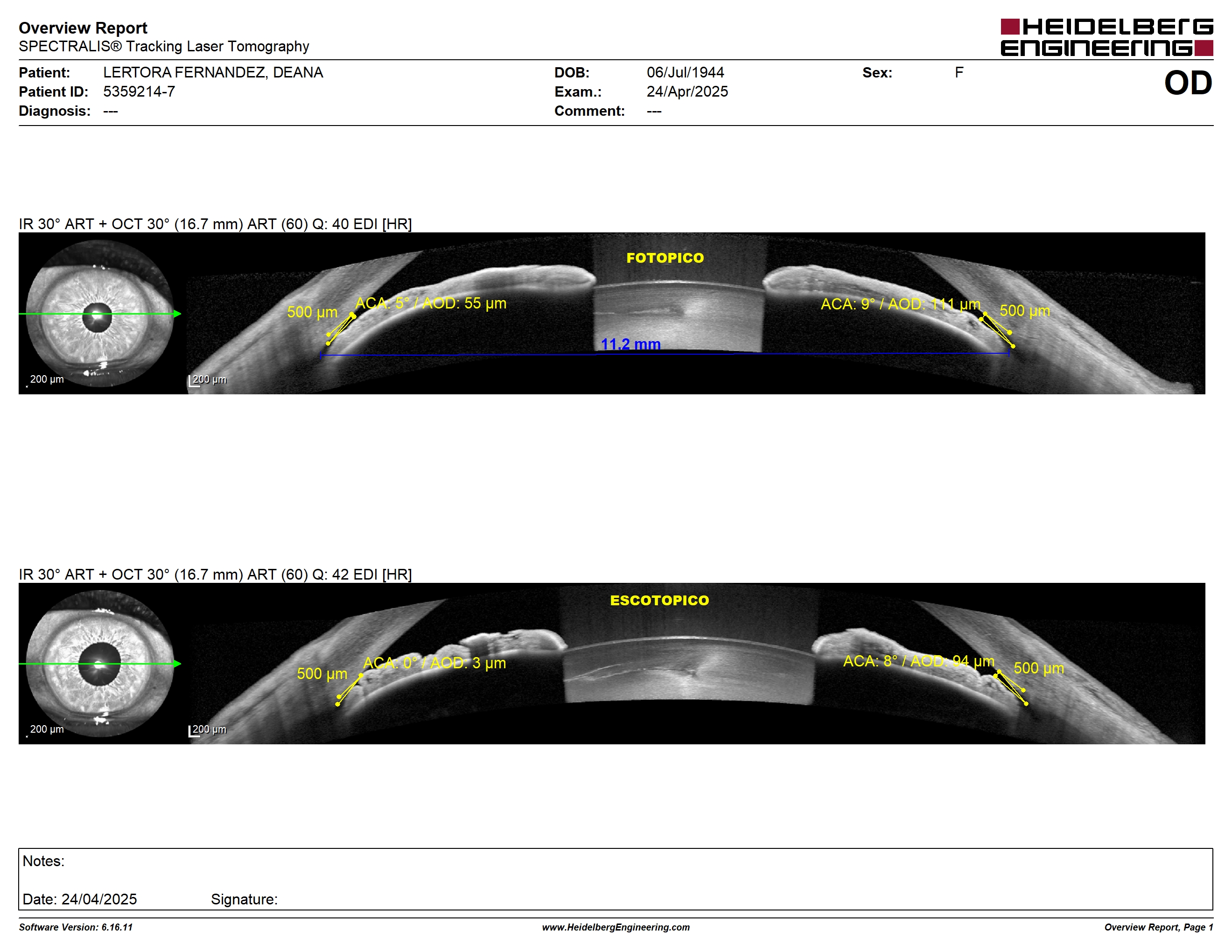Click the FOTOPICO OCT scan image
This screenshot has width=1232, height=952.
click(x=695, y=314)
